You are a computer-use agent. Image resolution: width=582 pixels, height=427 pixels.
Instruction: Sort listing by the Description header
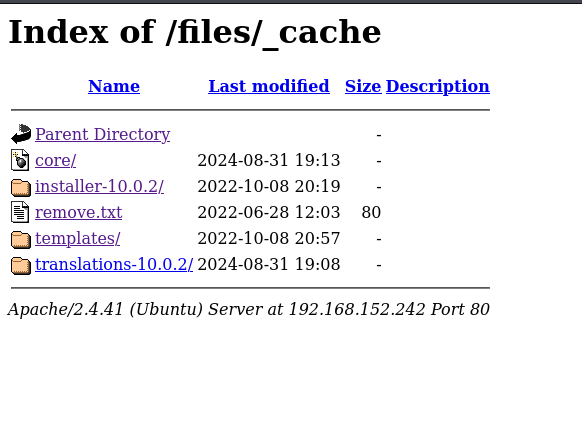438,86
